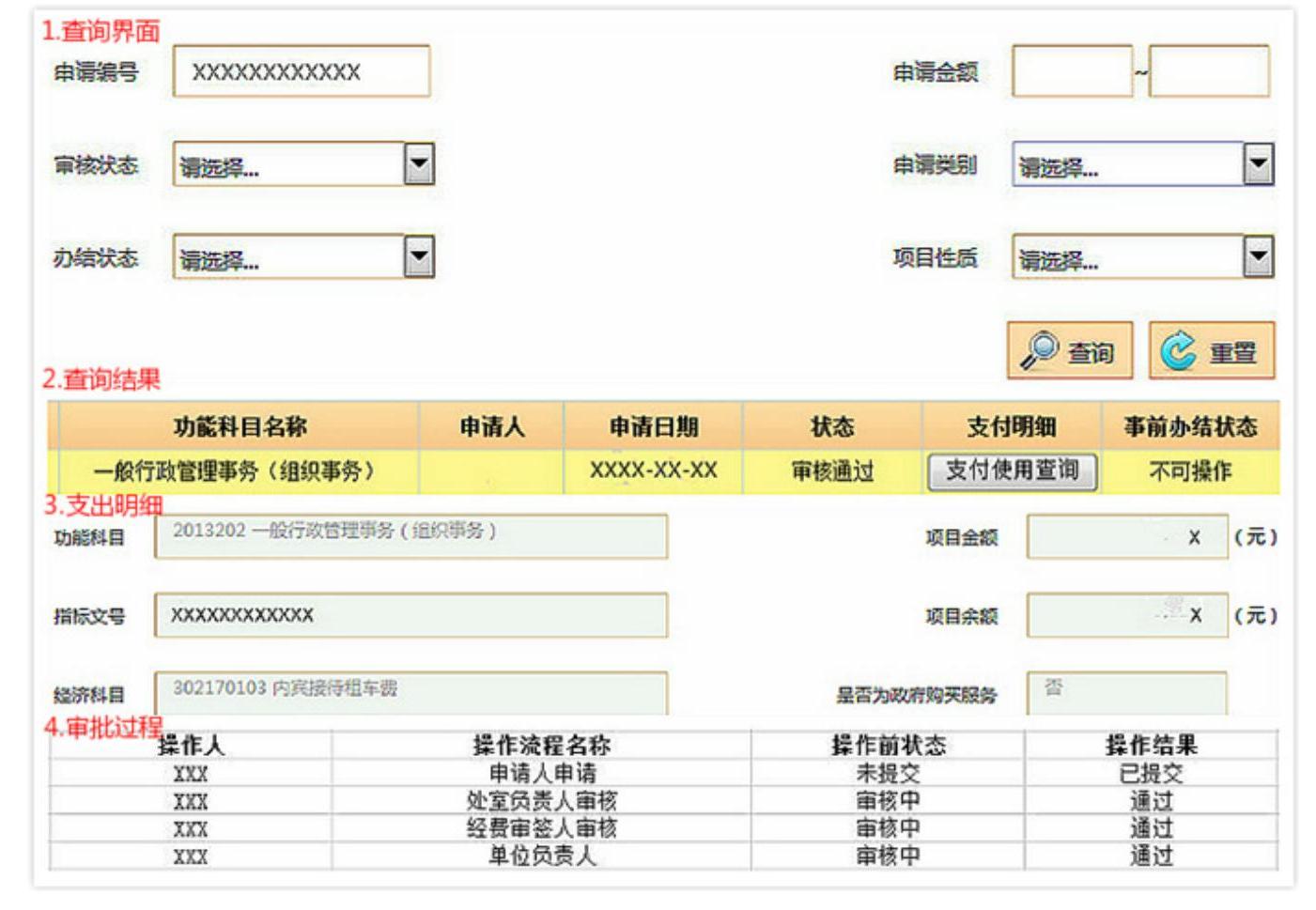Click the 功能科目名称 column header

[240, 427]
